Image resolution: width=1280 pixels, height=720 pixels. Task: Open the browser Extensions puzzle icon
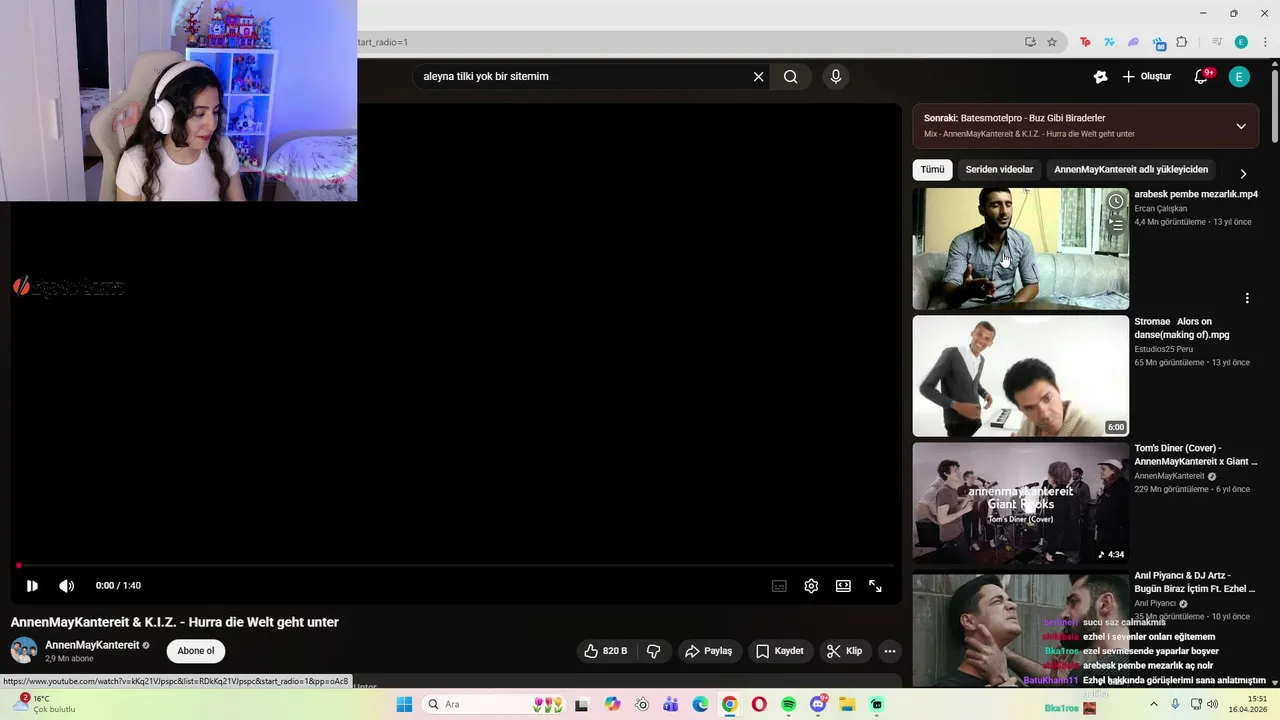coord(1181,42)
